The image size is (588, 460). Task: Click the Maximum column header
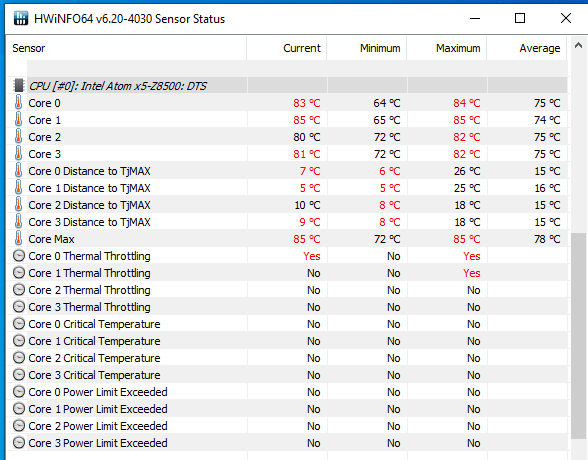447,48
